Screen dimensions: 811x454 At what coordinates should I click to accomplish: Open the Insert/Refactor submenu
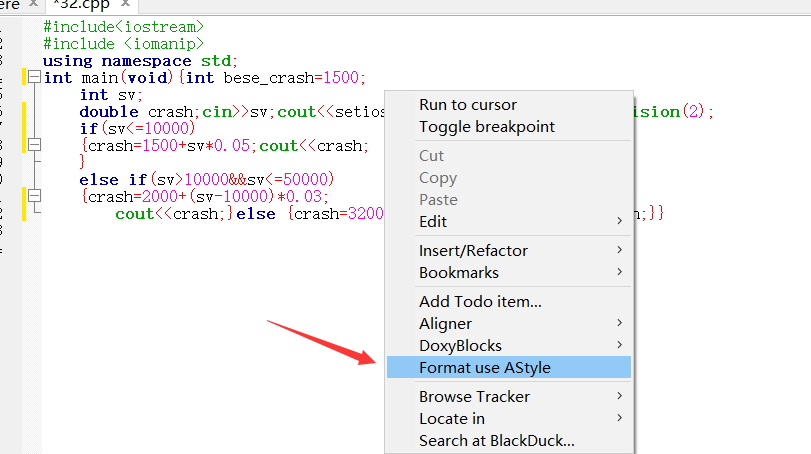click(509, 251)
